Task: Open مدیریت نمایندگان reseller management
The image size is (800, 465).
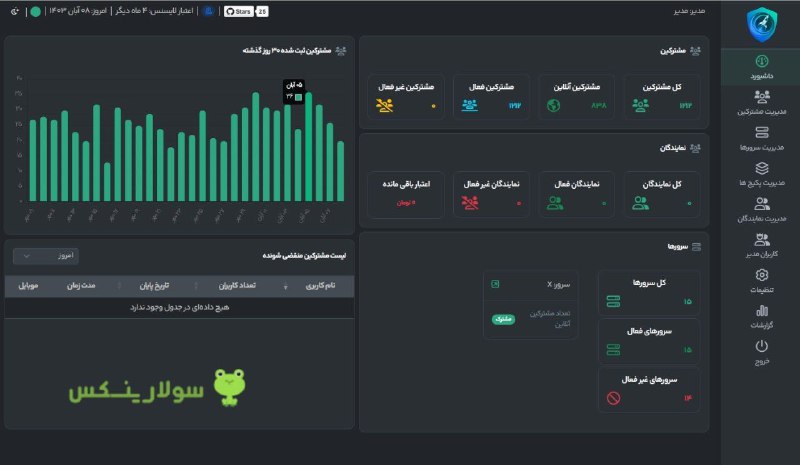Action: pos(761,210)
